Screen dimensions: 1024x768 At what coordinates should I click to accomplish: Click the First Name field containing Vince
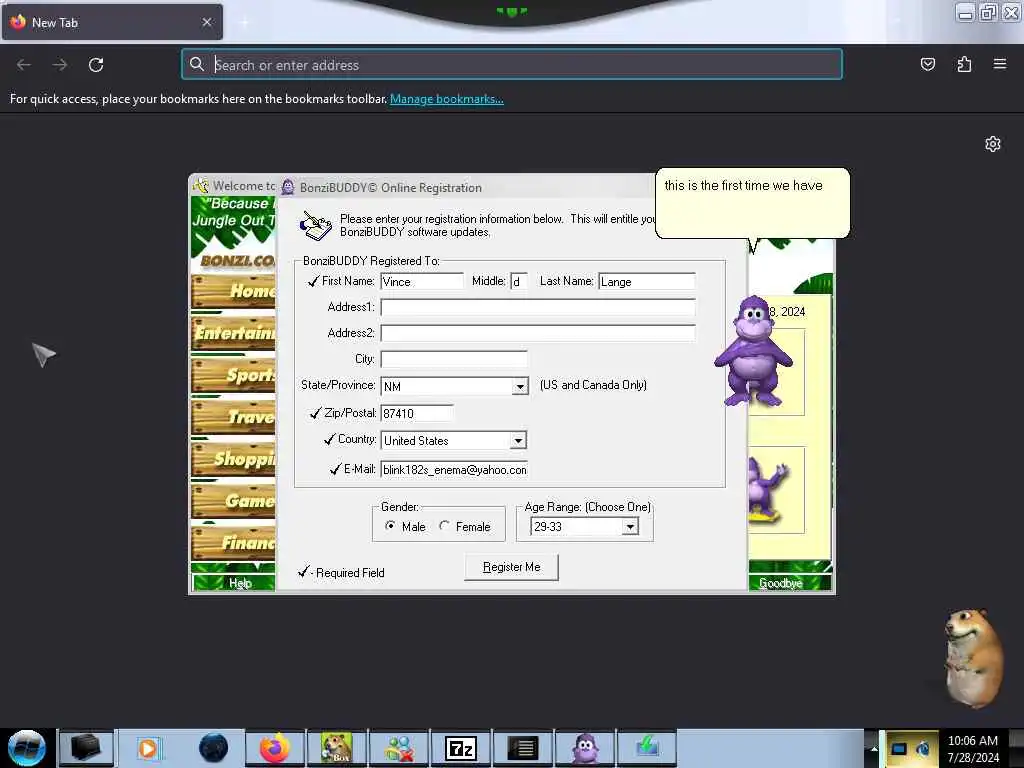tap(422, 281)
